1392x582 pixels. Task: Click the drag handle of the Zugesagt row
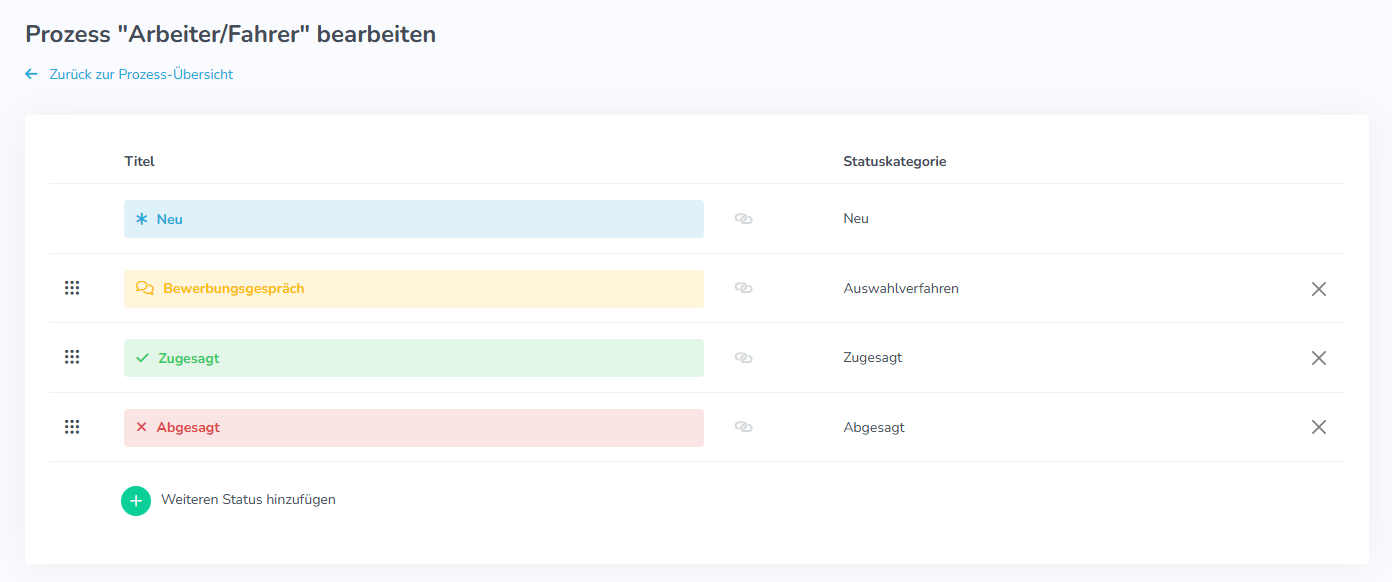[72, 357]
